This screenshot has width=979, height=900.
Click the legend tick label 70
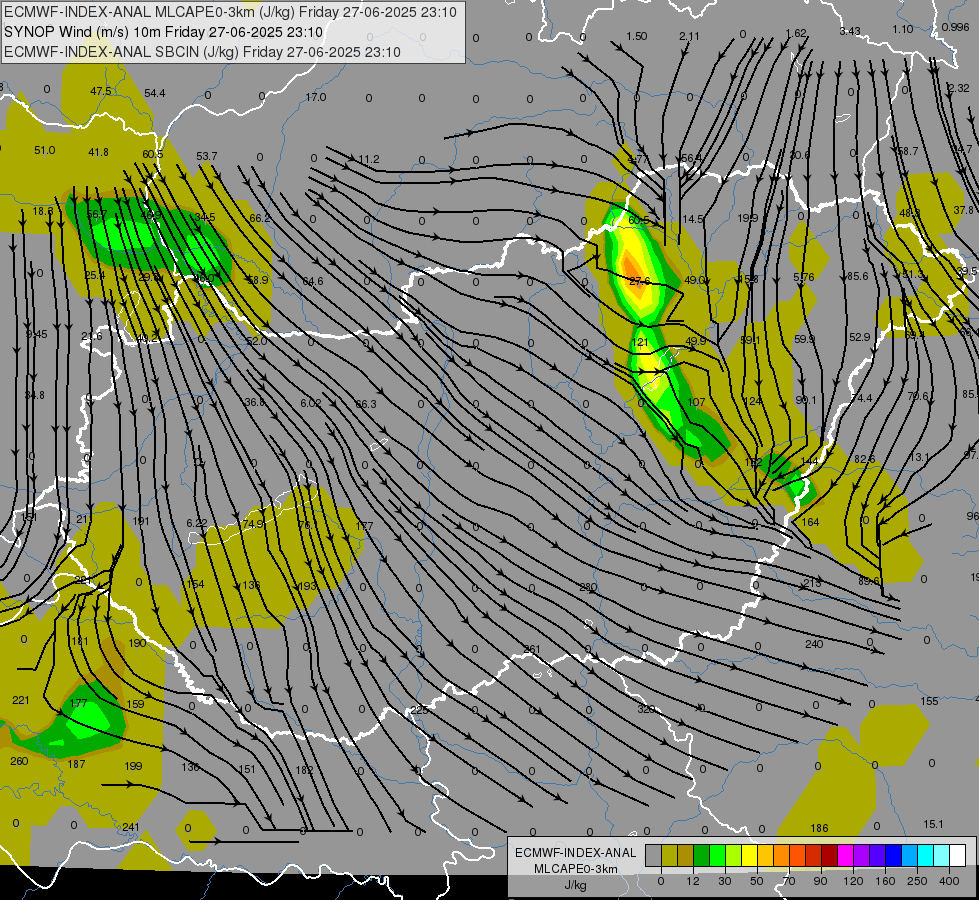pyautogui.click(x=789, y=881)
